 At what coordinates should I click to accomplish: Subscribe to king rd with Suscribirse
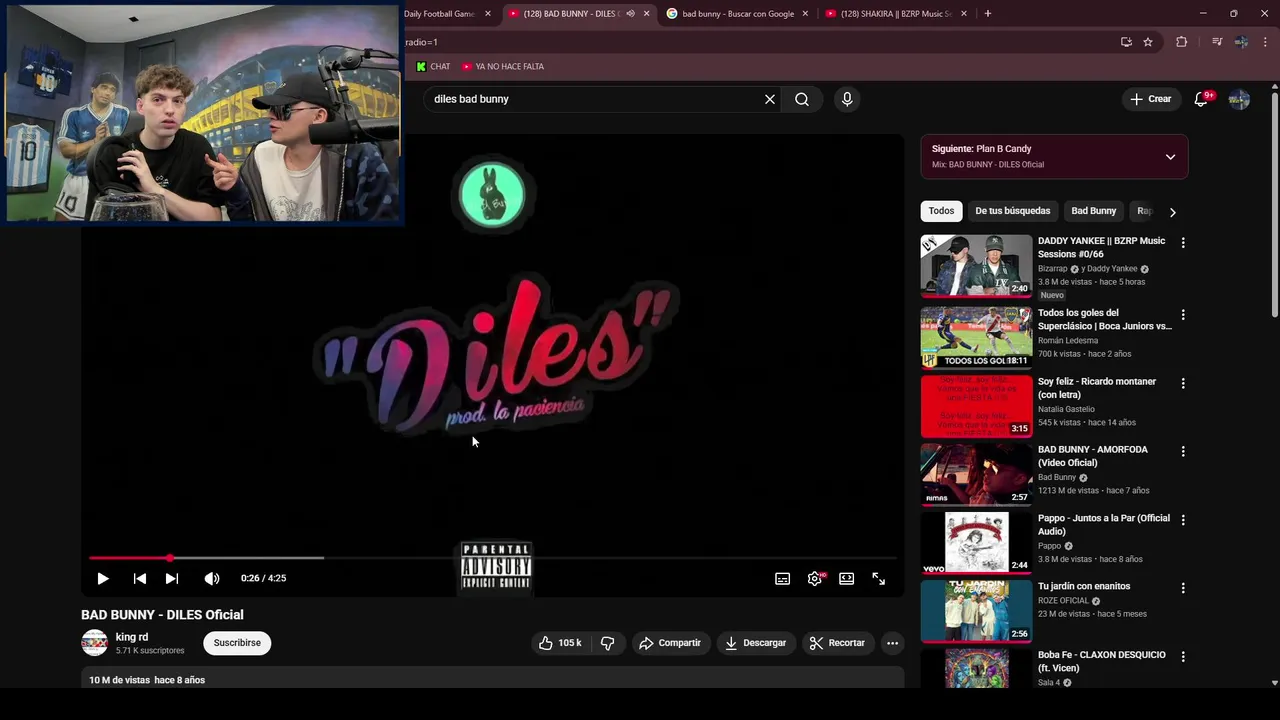[x=237, y=643]
